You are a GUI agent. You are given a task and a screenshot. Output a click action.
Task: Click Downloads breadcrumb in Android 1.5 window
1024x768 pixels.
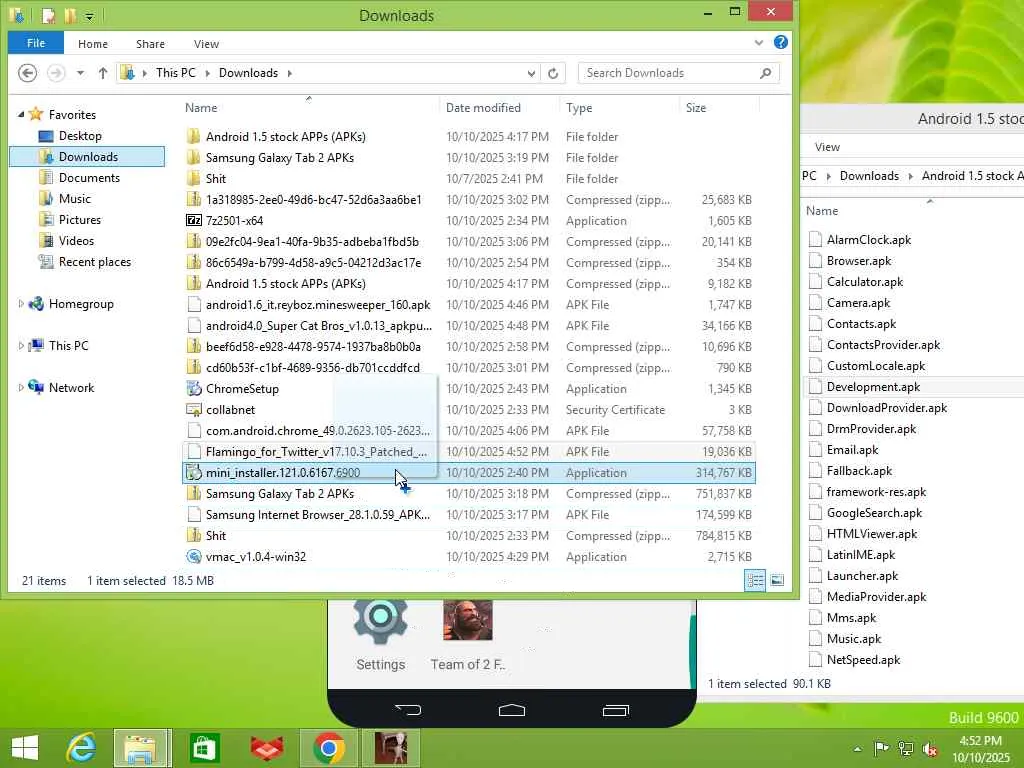click(869, 176)
